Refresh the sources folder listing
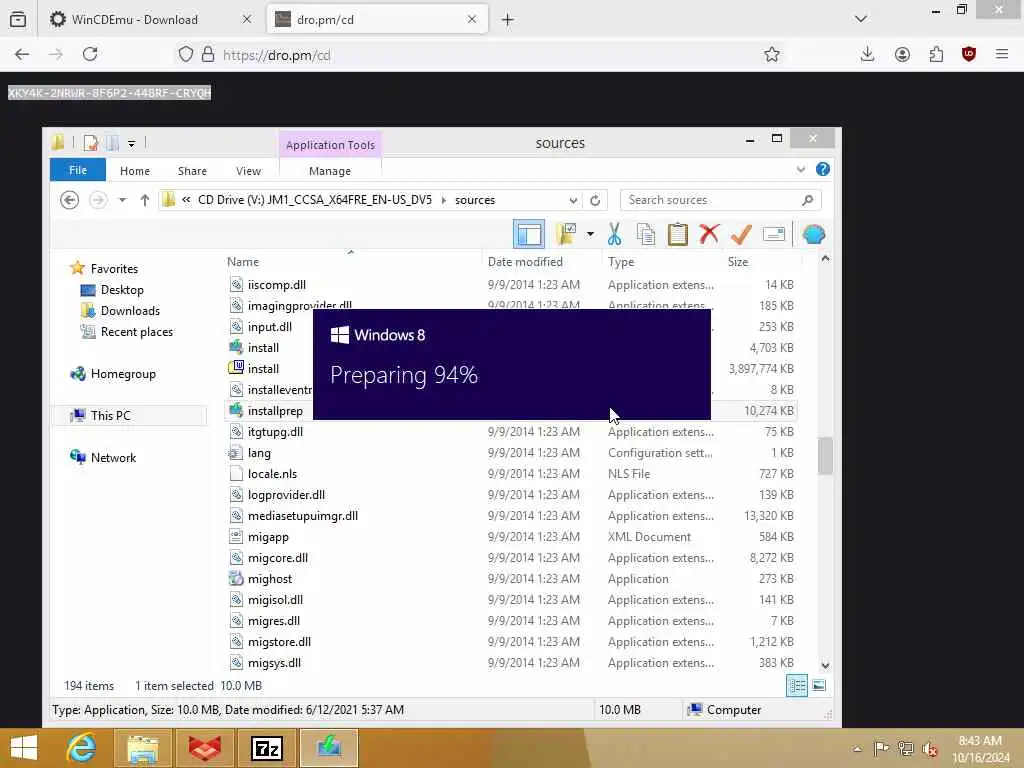 (595, 200)
